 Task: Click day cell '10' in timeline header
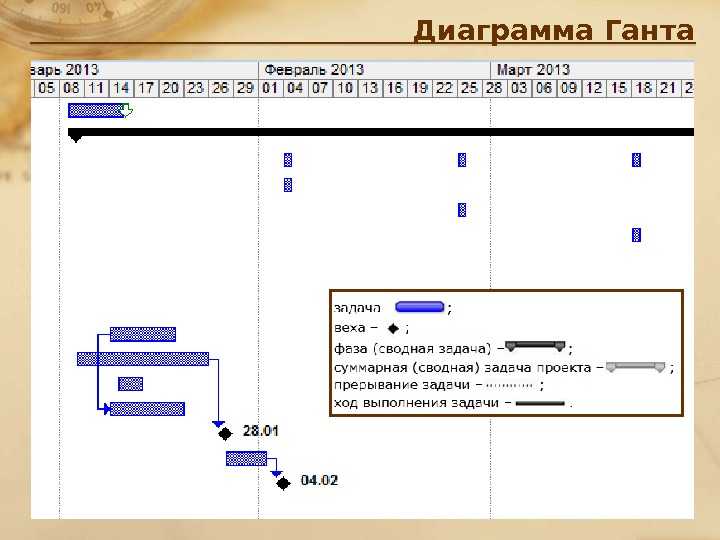(x=344, y=88)
